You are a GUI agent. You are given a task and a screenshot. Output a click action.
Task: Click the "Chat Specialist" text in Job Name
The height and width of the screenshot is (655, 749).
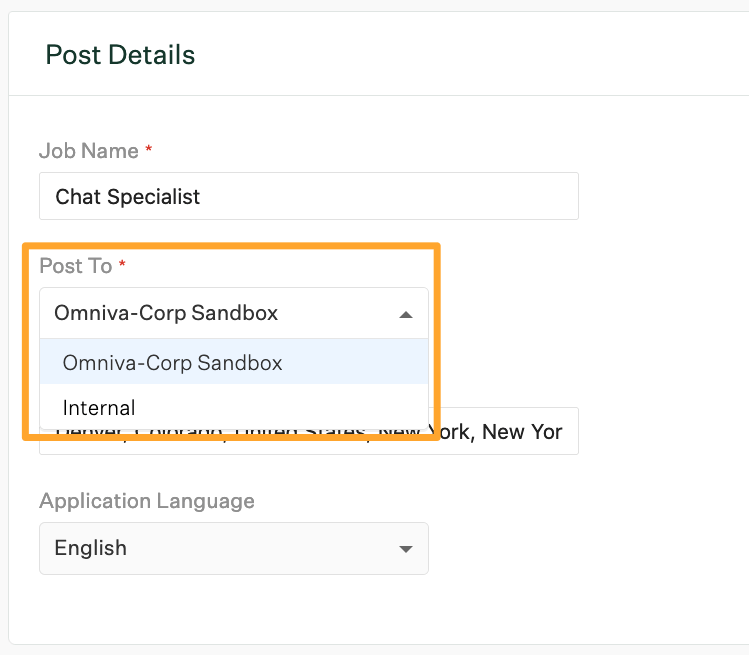point(128,197)
